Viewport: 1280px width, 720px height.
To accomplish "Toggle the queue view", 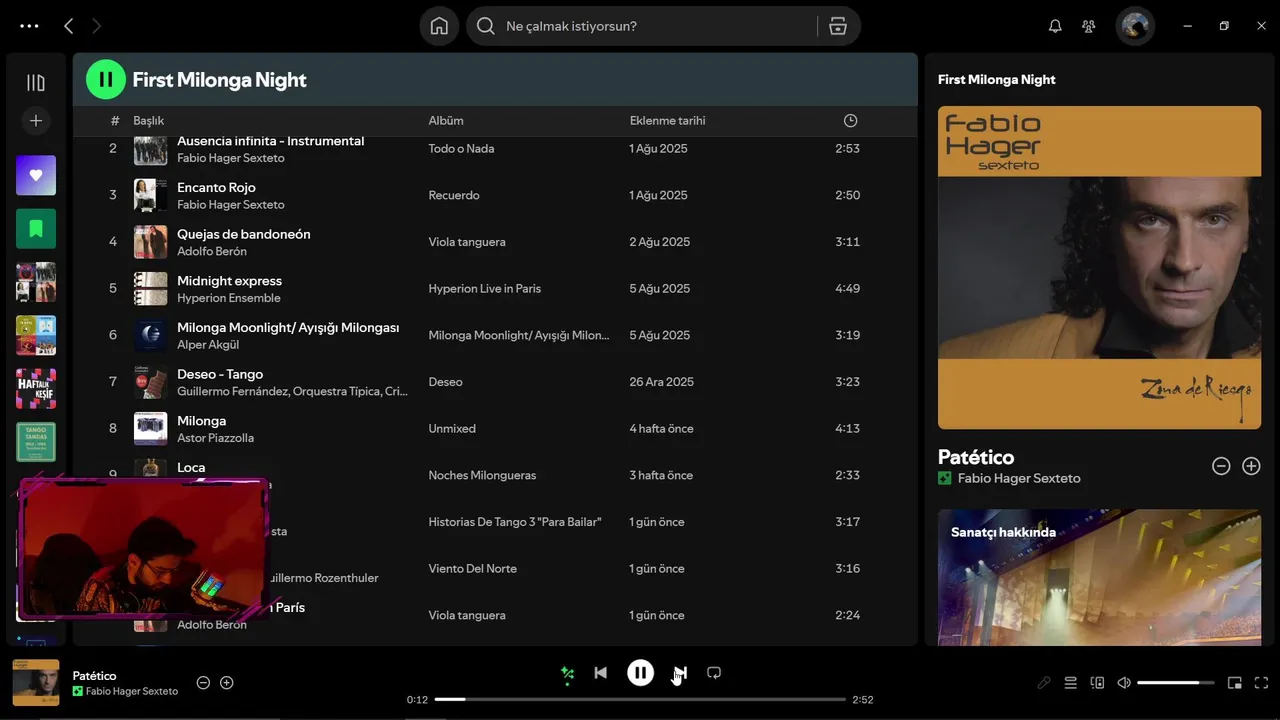I will point(1070,683).
